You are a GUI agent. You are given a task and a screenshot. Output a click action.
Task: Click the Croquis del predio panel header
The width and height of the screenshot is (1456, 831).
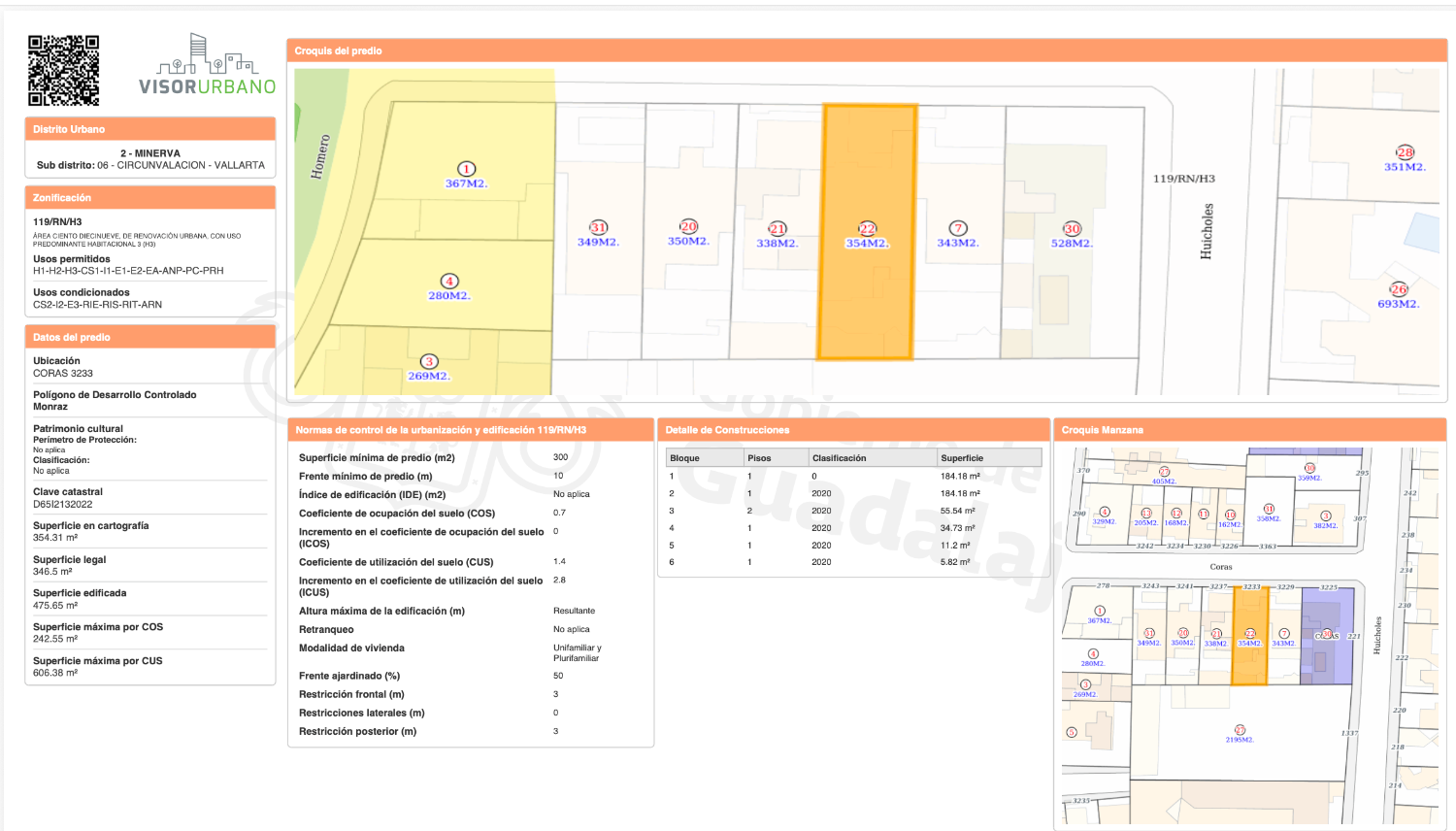pos(866,50)
